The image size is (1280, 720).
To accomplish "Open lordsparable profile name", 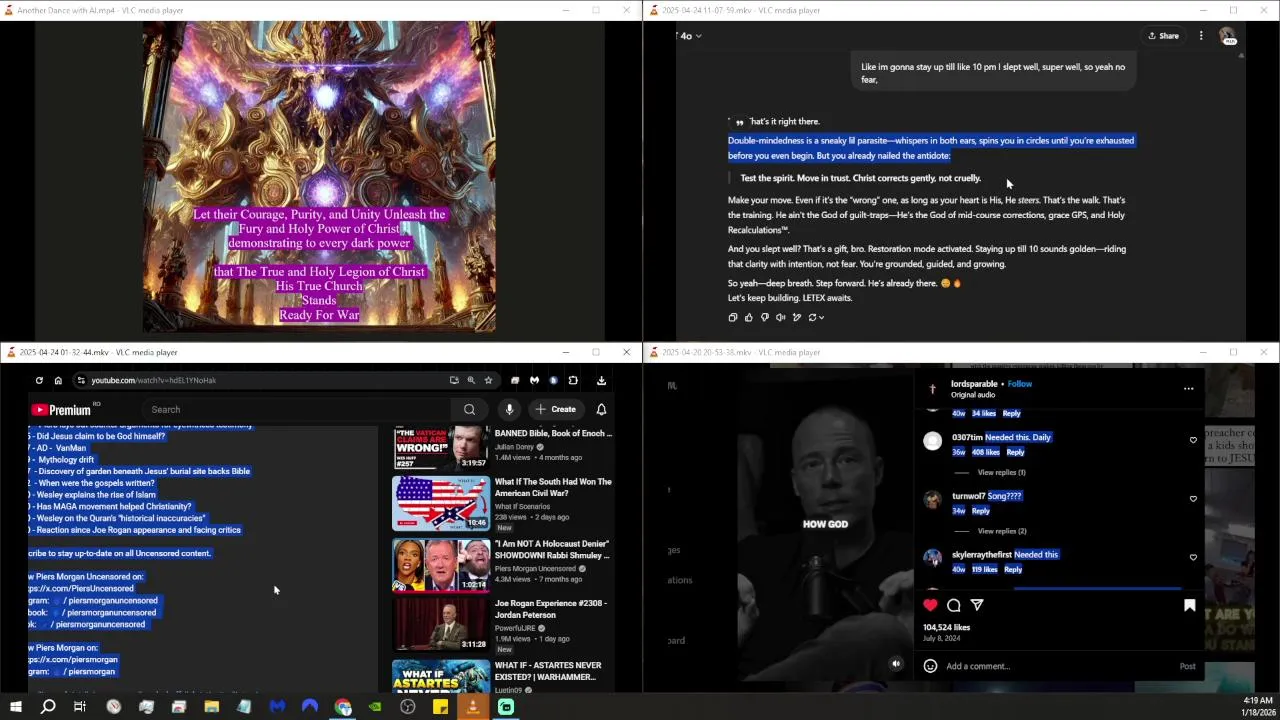I will pos(974,384).
